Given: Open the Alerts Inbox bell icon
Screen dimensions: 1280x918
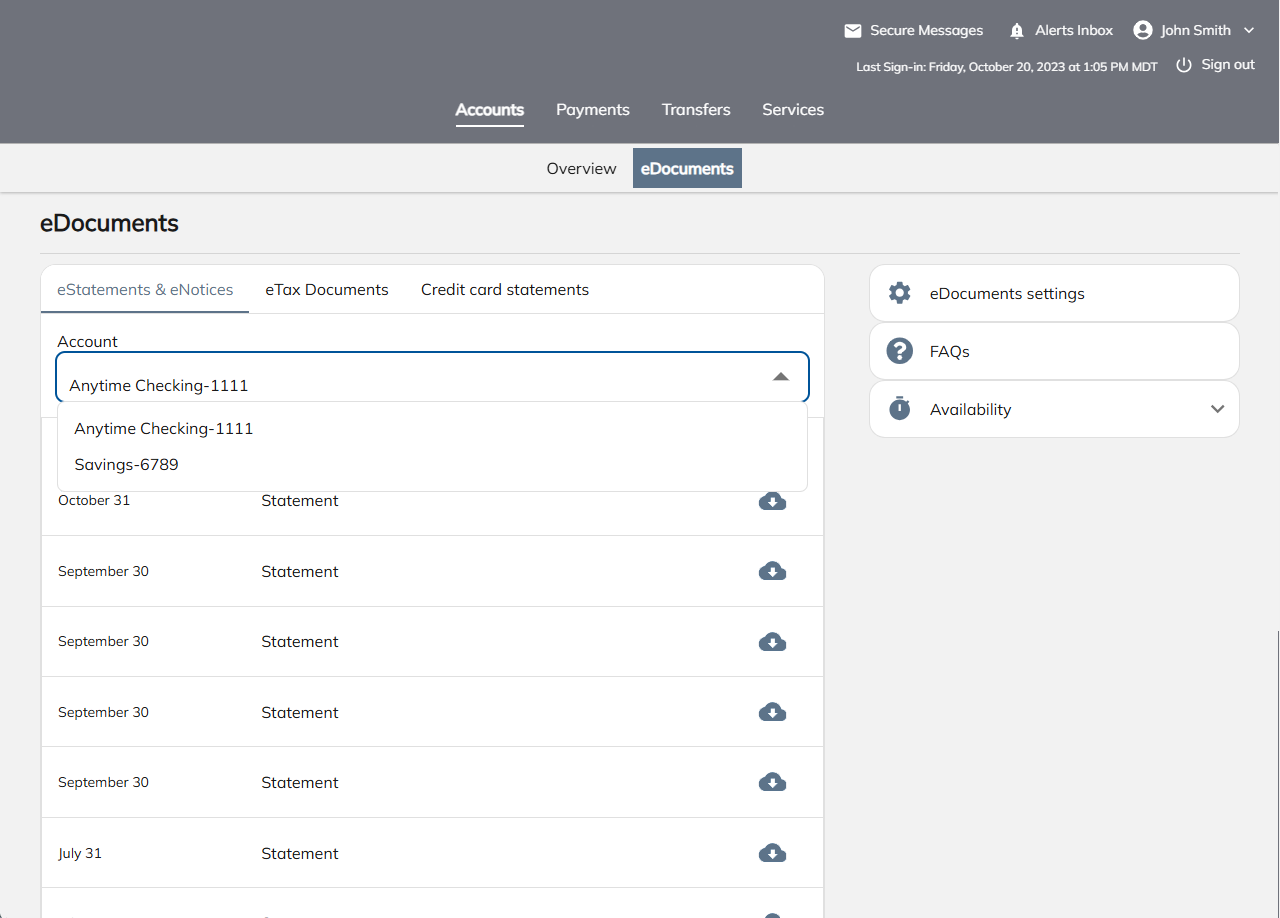Looking at the screenshot, I should pyautogui.click(x=1017, y=31).
